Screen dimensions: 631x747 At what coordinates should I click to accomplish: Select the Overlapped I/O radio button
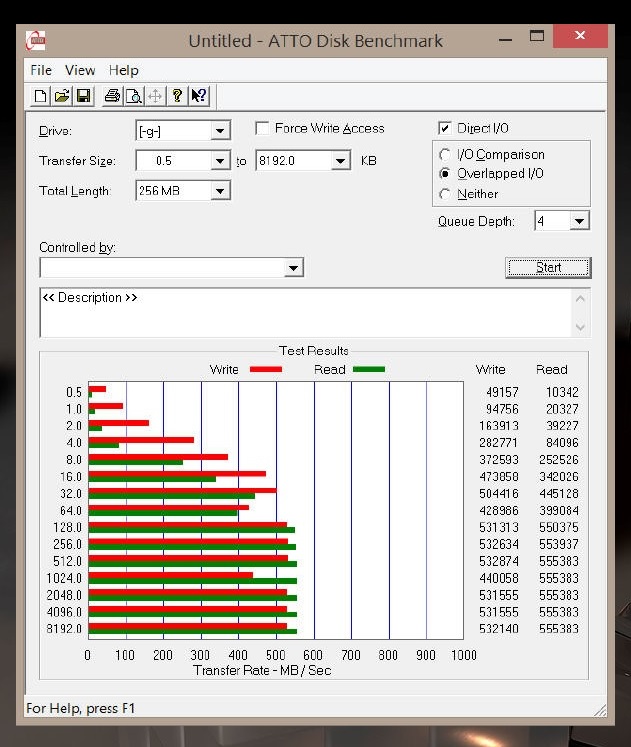[x=444, y=173]
